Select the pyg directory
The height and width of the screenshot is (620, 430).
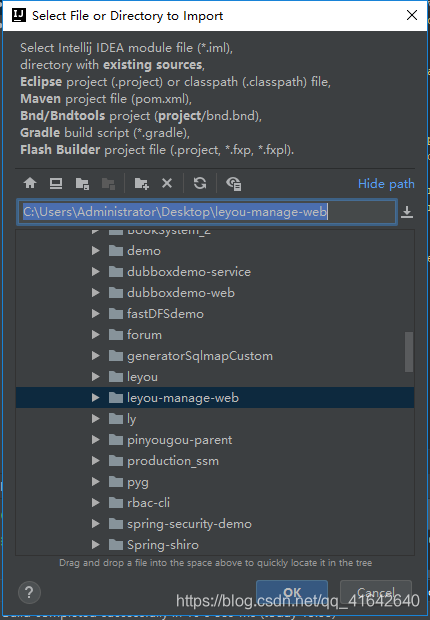138,482
